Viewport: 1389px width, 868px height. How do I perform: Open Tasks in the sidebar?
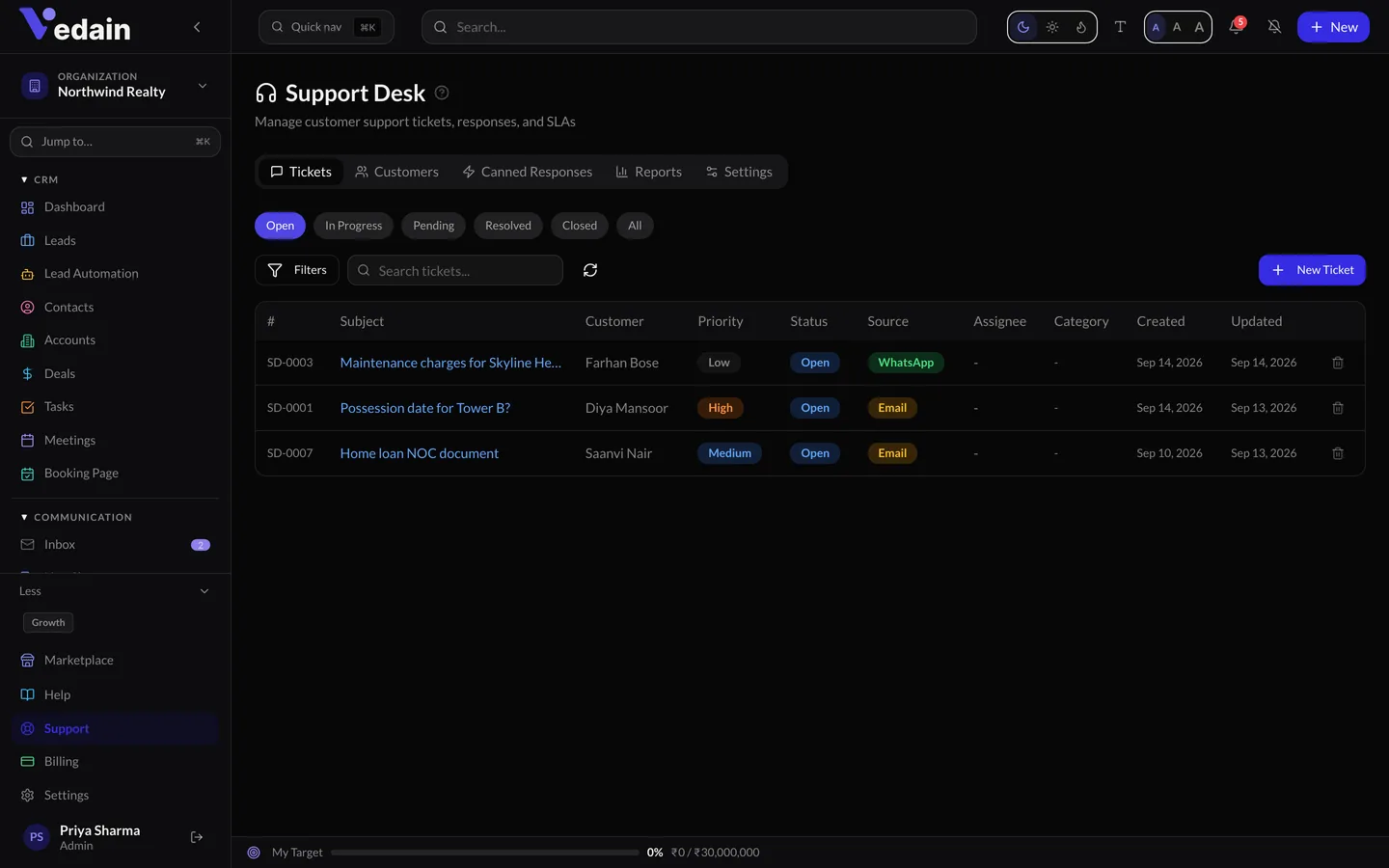(x=115, y=407)
